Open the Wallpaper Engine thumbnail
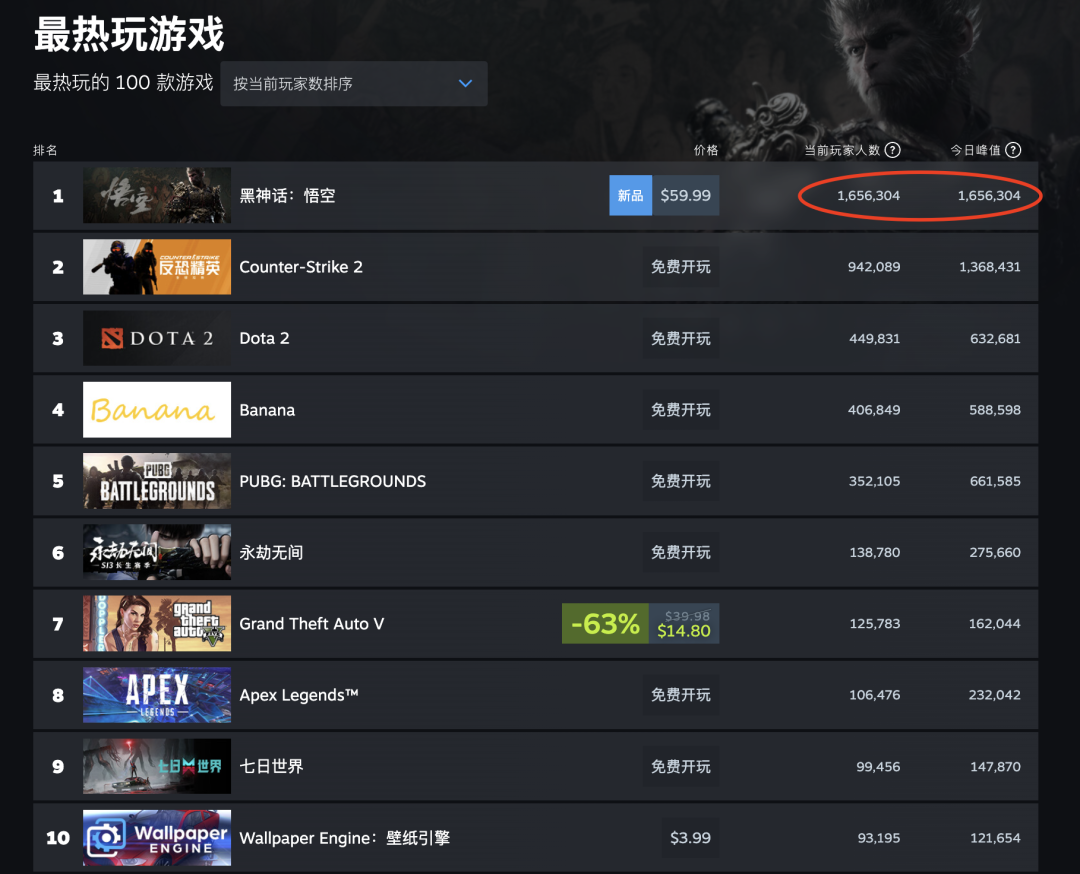Image resolution: width=1080 pixels, height=874 pixels. point(157,837)
